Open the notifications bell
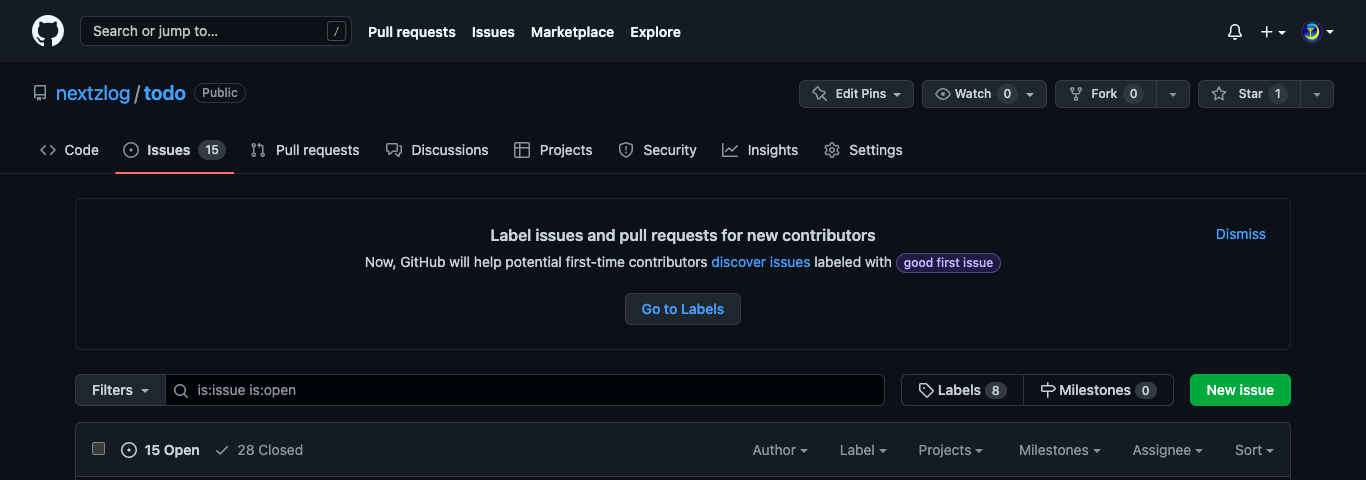The height and width of the screenshot is (480, 1366). [1235, 32]
